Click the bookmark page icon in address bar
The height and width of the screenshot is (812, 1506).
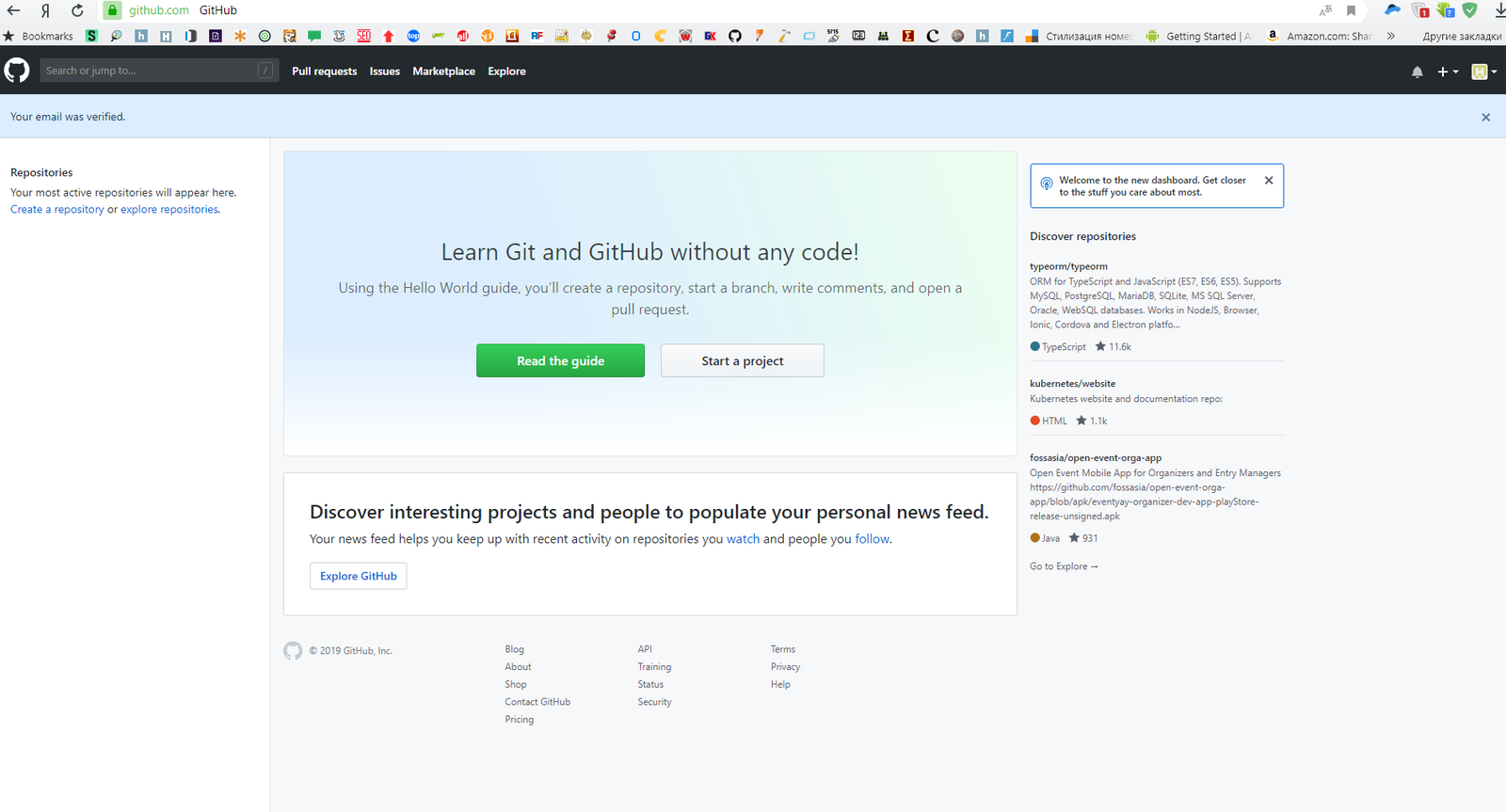click(x=1351, y=10)
